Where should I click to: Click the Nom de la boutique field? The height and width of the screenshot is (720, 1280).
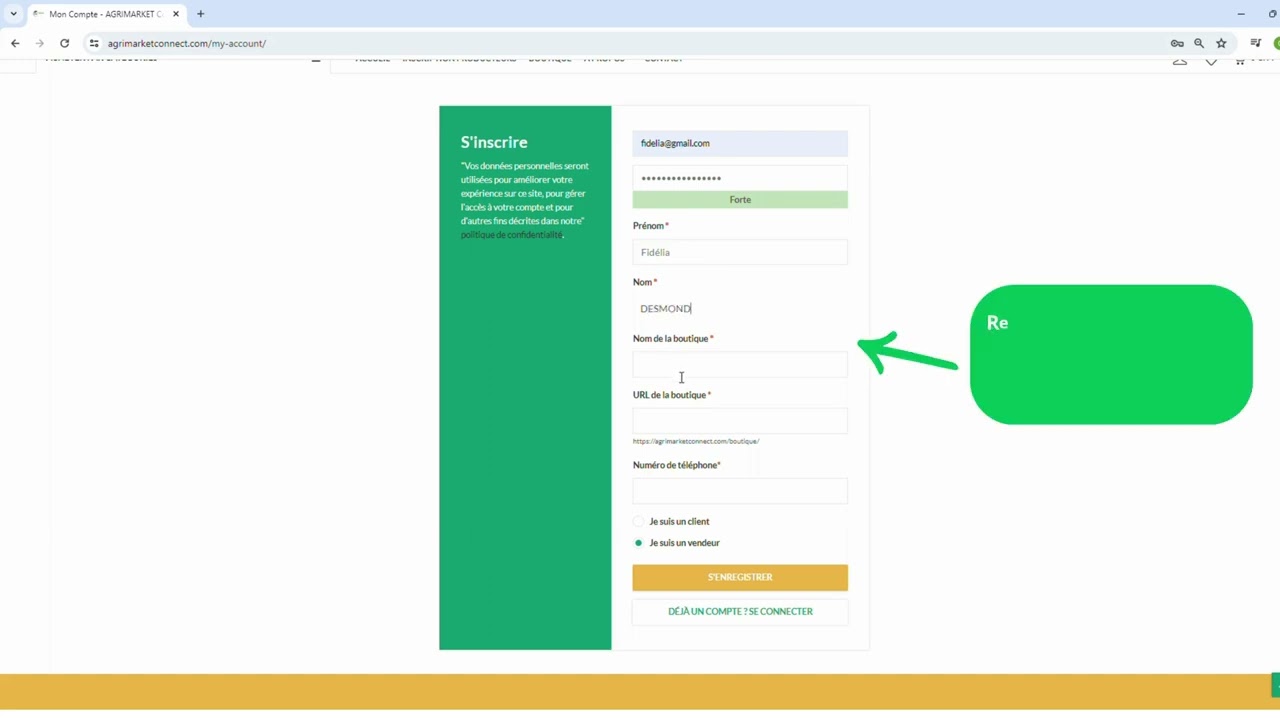pos(740,365)
